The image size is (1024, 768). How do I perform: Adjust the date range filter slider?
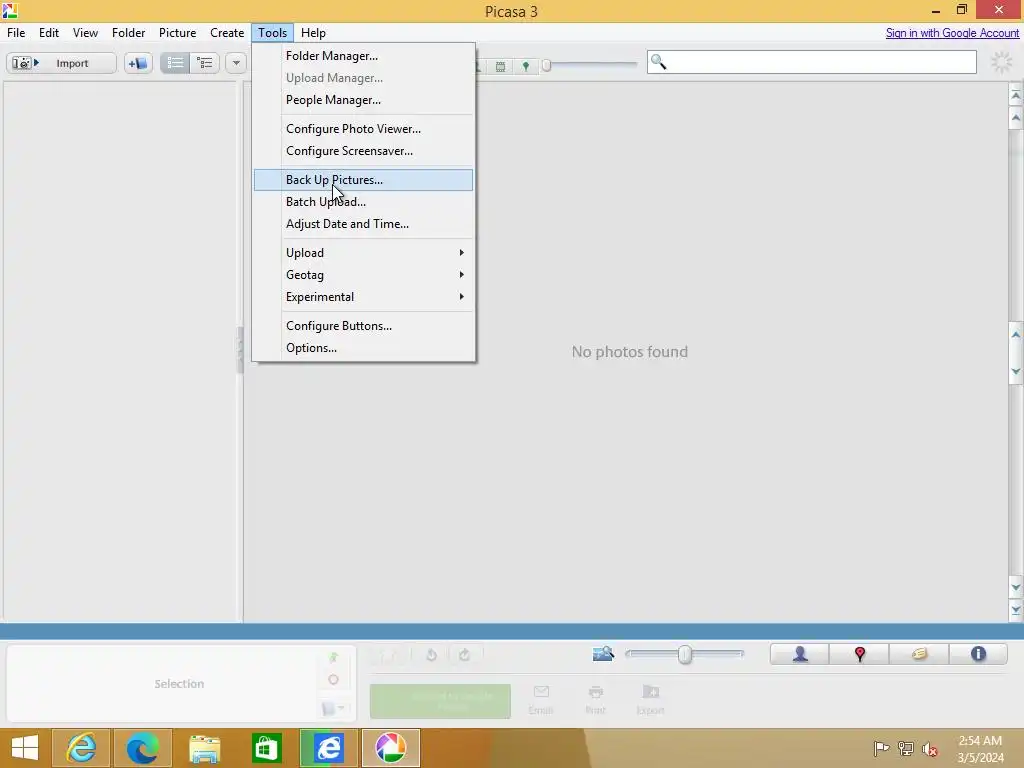547,65
